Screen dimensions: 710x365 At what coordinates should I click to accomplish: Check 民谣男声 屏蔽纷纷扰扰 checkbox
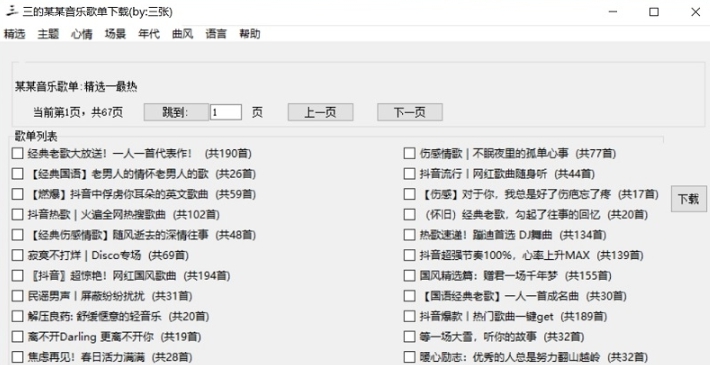point(17,296)
